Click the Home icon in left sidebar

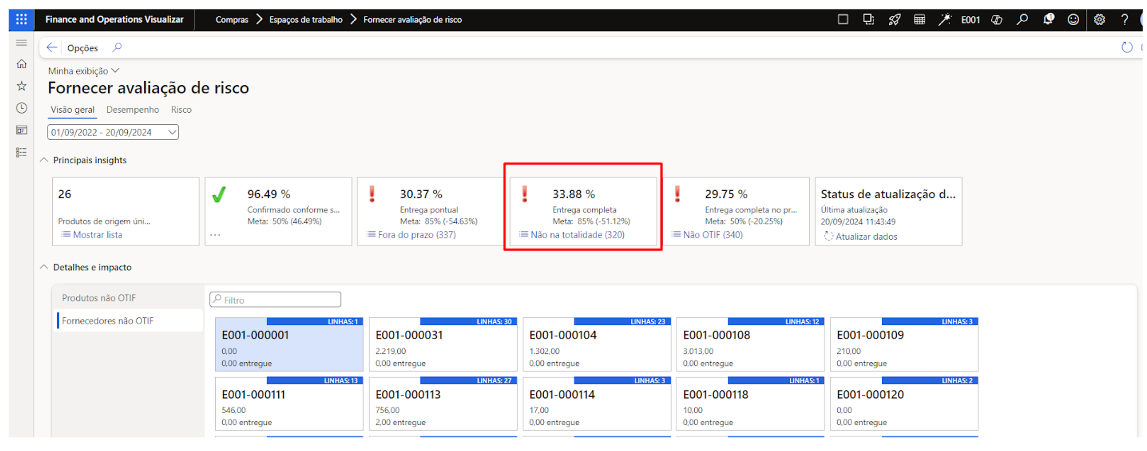pyautogui.click(x=21, y=64)
